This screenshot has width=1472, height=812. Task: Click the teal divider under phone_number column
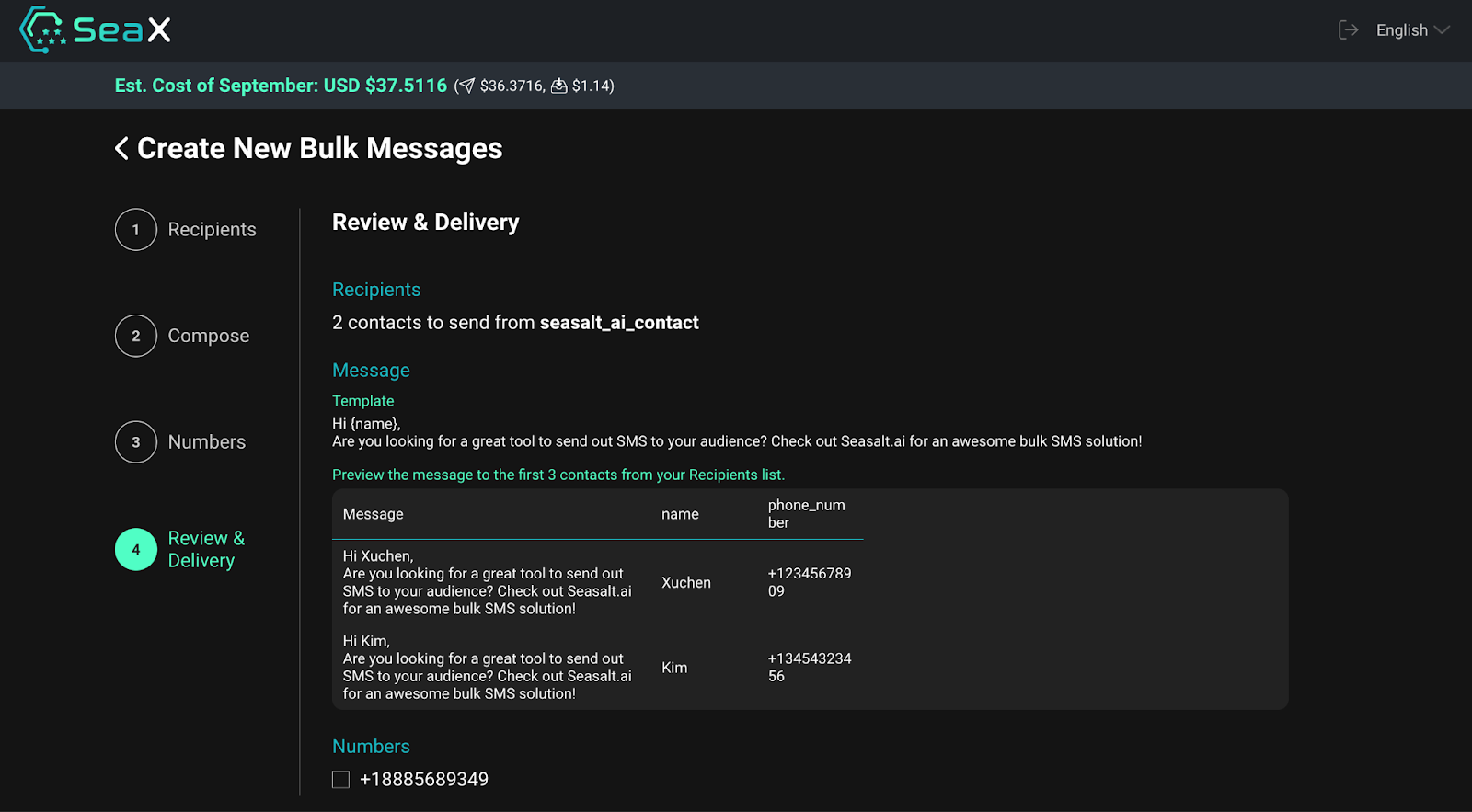coord(808,539)
